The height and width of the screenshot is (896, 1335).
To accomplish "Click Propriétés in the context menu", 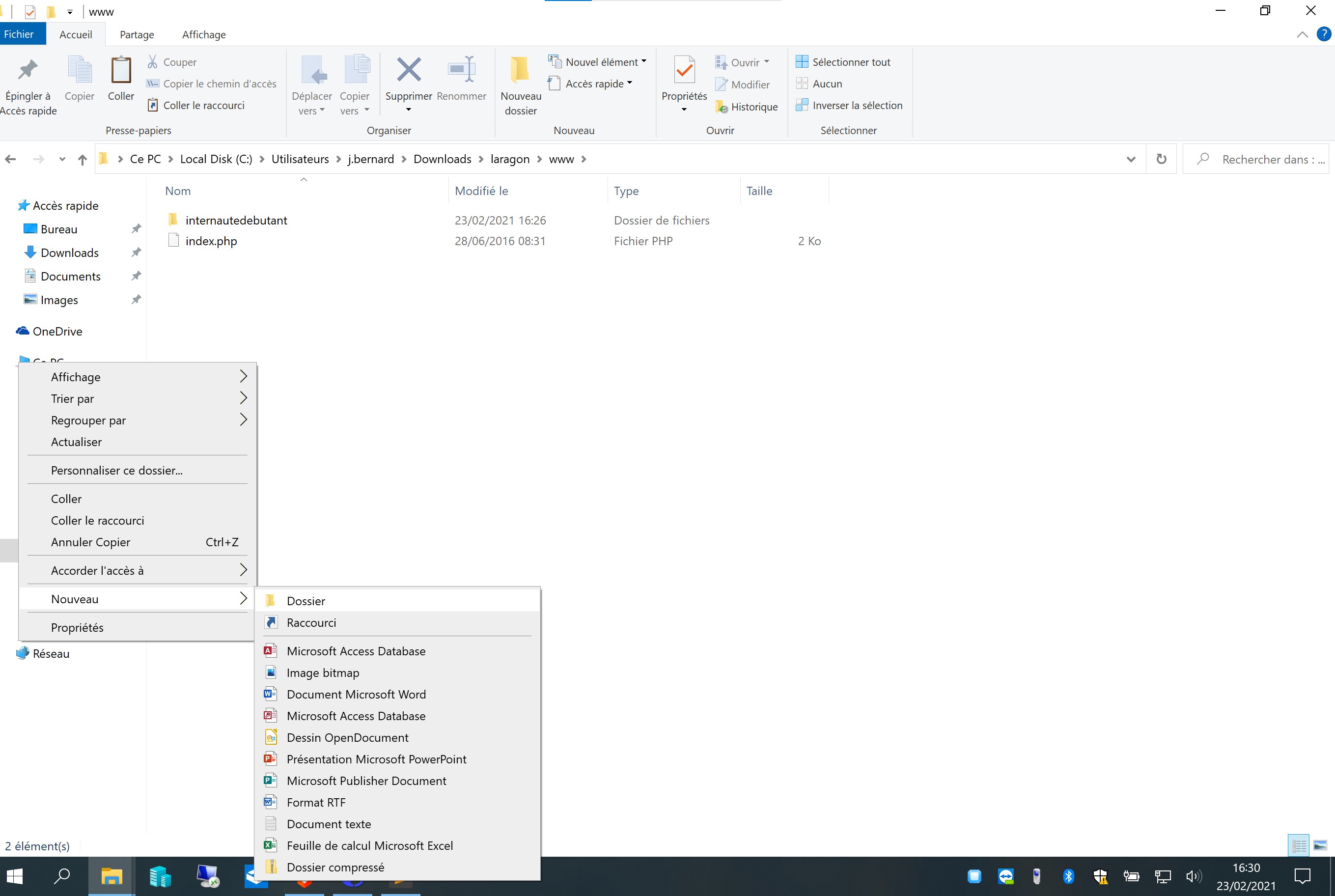I will click(x=138, y=627).
